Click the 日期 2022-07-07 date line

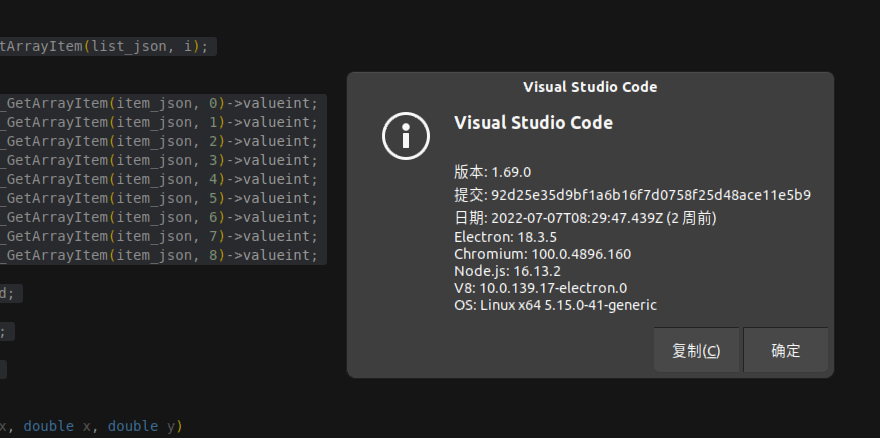click(585, 218)
